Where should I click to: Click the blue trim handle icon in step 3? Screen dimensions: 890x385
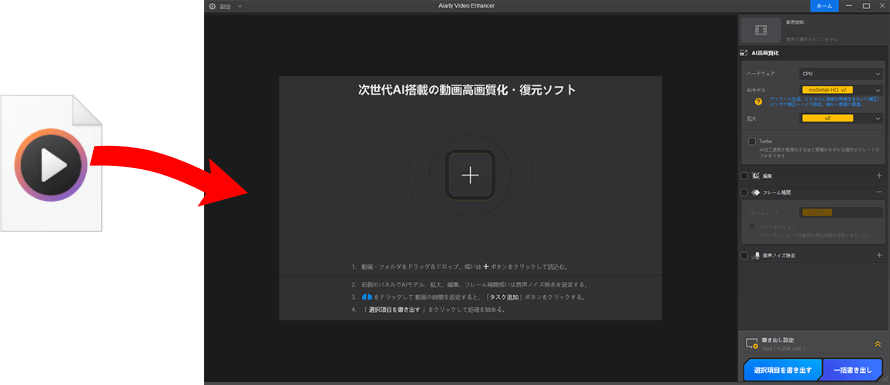click(367, 297)
